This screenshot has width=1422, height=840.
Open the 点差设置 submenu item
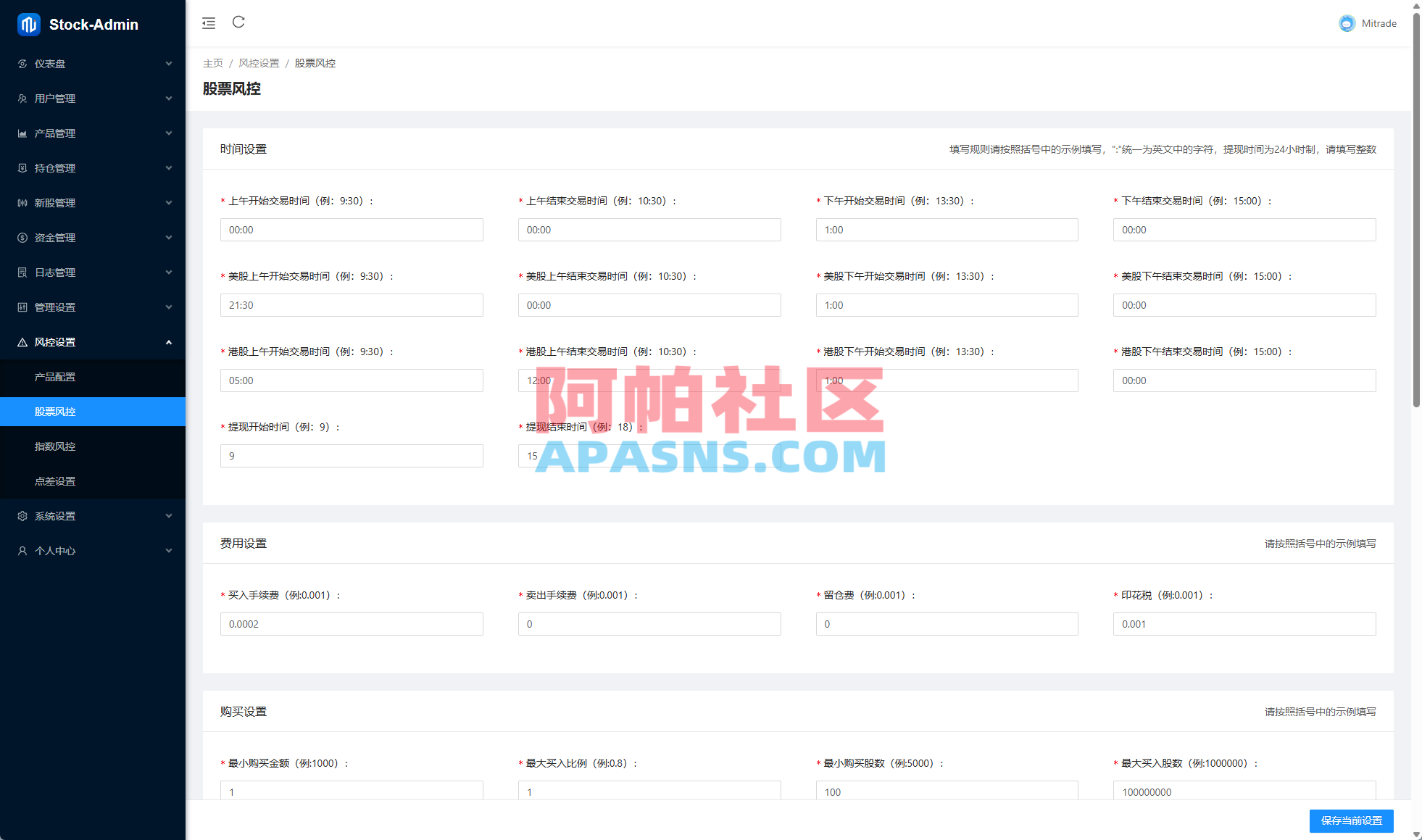[54, 481]
